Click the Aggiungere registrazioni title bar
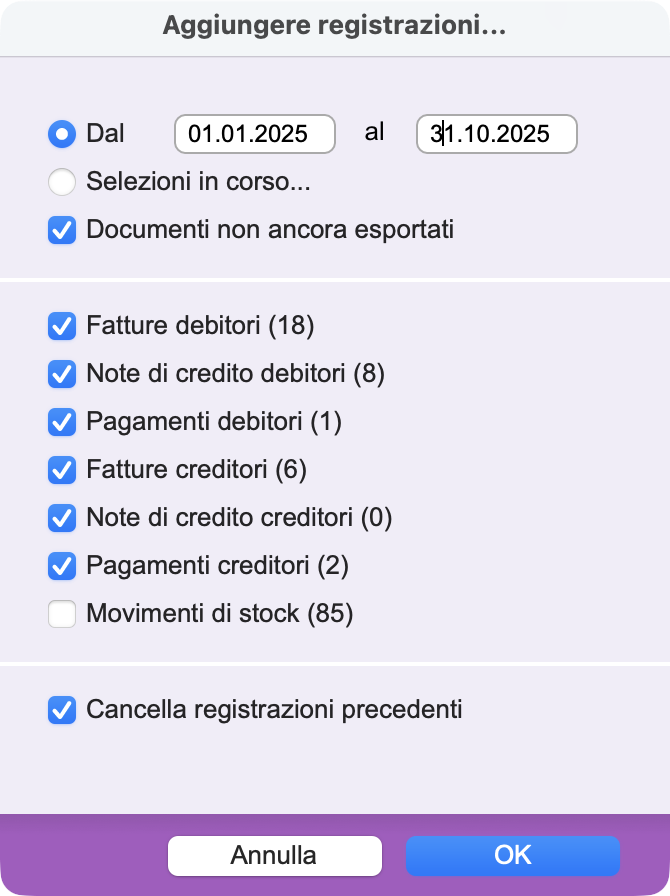The height and width of the screenshot is (896, 670). (x=334, y=27)
